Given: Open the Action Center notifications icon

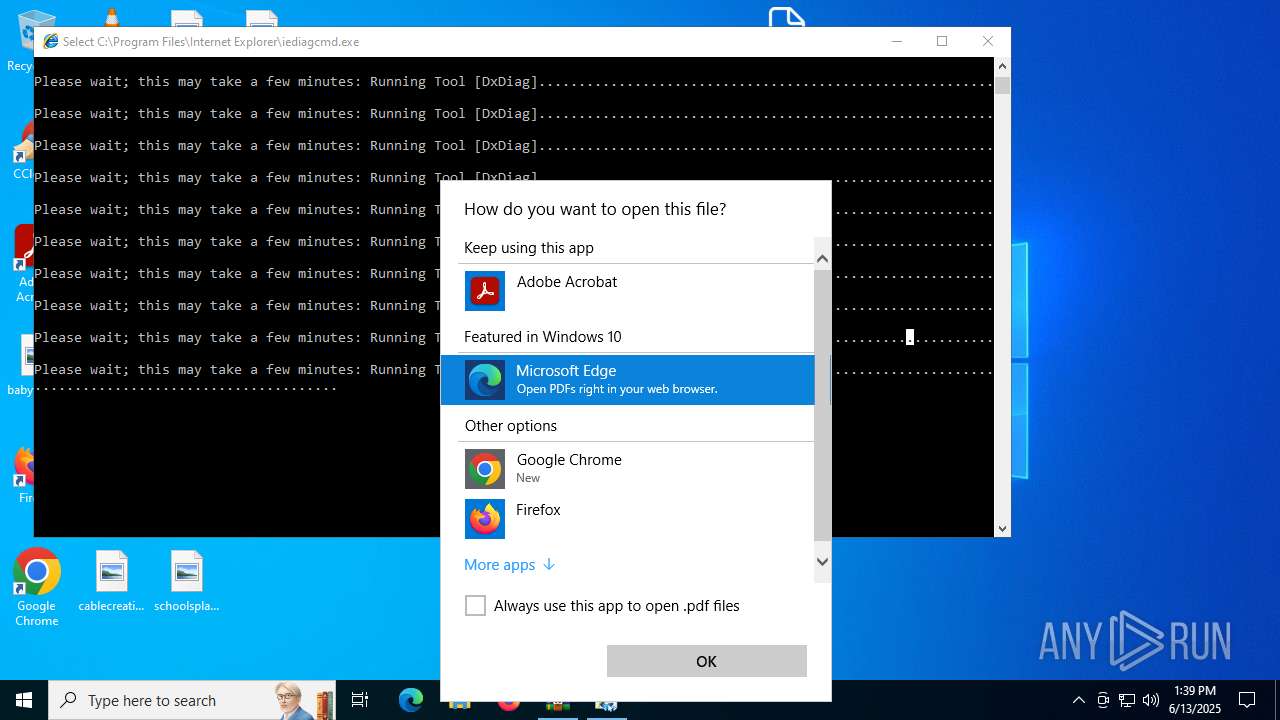Looking at the screenshot, I should [x=1247, y=700].
